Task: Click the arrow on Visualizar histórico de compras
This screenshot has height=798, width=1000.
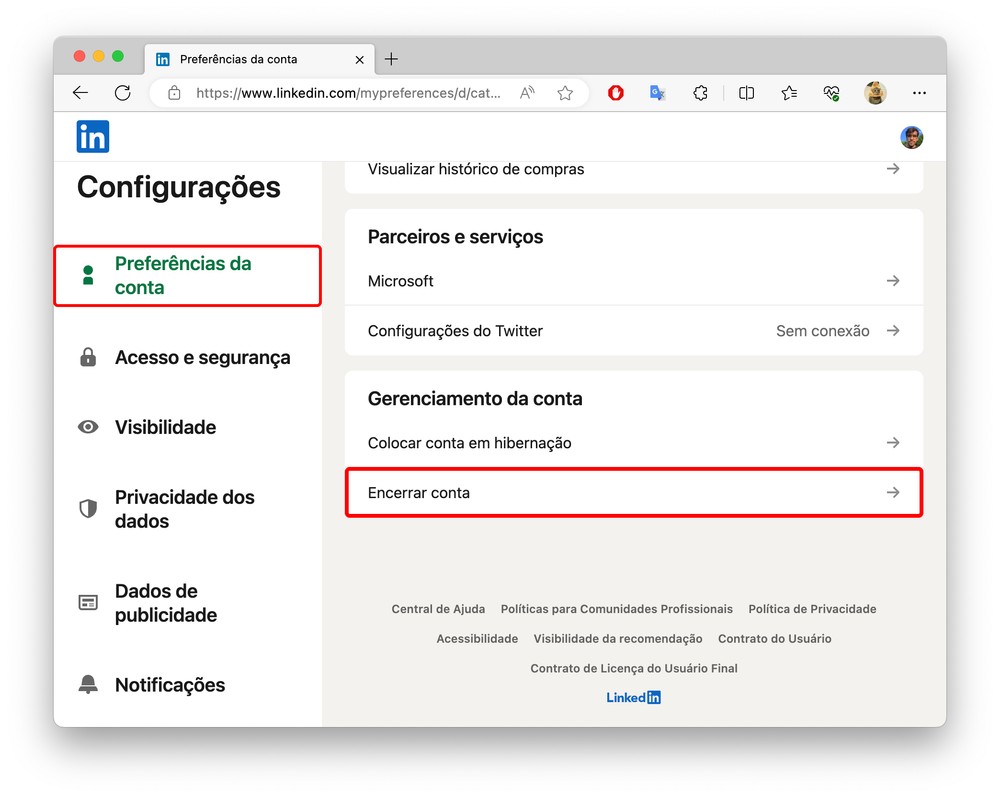Action: coord(893,168)
